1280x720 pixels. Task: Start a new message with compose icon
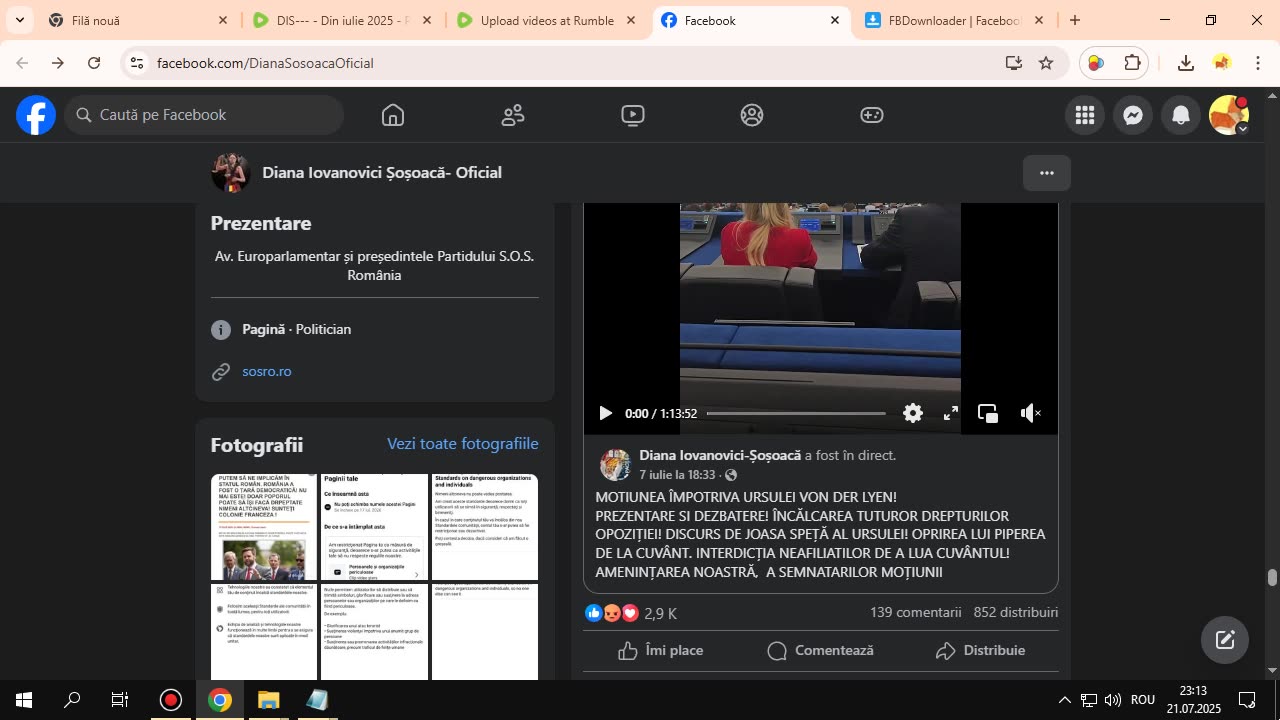1225,640
